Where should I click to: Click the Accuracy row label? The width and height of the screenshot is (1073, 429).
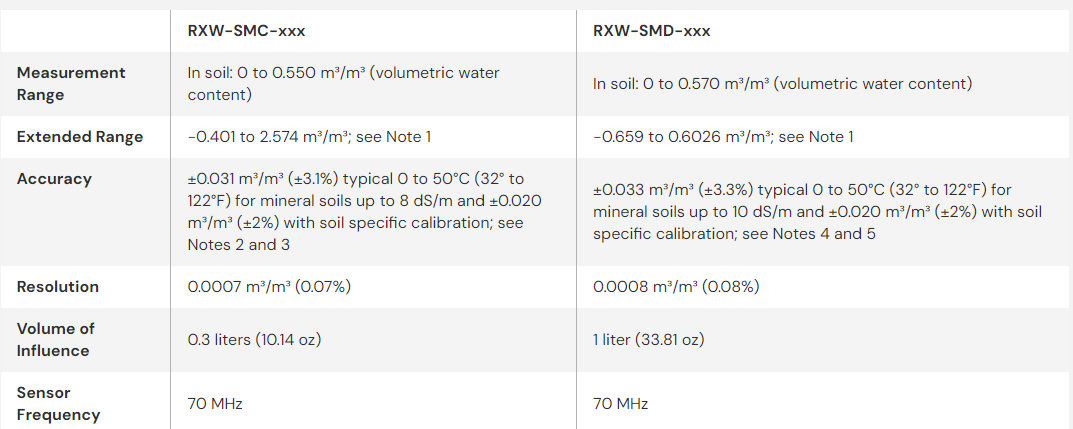(x=54, y=179)
